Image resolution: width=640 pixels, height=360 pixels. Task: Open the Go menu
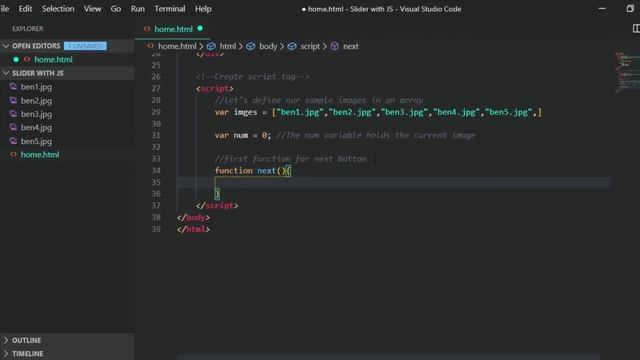click(116, 9)
